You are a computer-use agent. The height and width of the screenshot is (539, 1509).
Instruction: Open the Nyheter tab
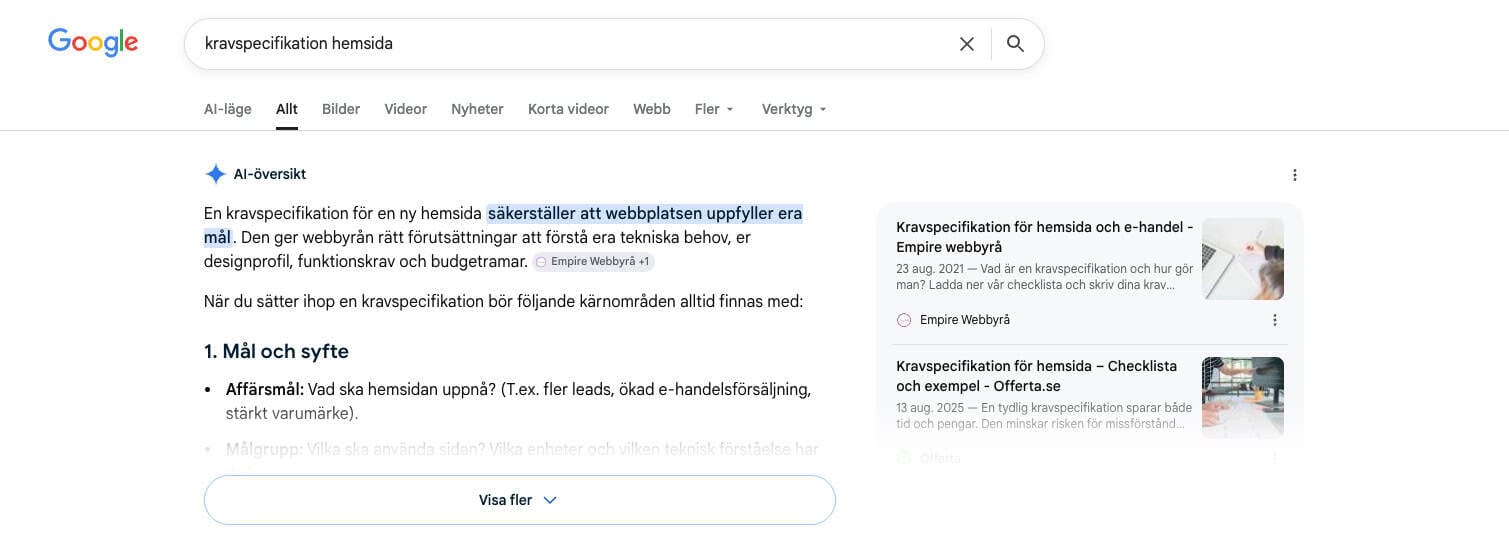click(x=477, y=109)
